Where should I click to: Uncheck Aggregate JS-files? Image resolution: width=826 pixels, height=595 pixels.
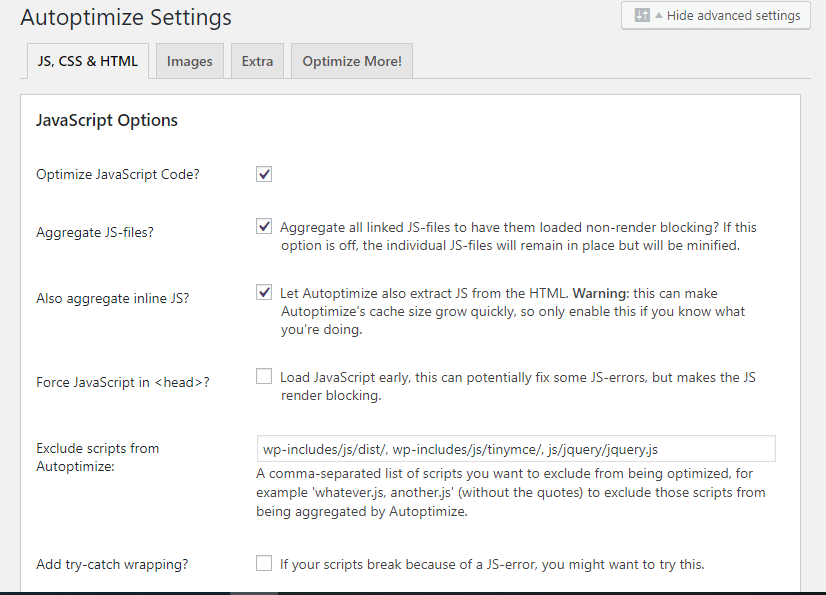point(263,226)
